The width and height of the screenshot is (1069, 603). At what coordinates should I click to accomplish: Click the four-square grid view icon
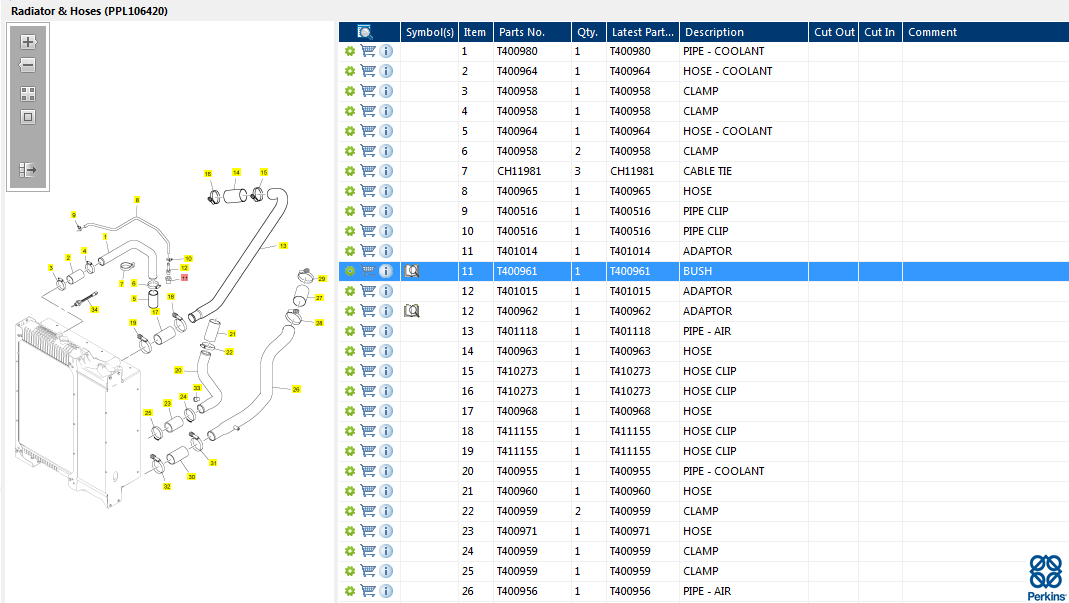click(x=28, y=94)
